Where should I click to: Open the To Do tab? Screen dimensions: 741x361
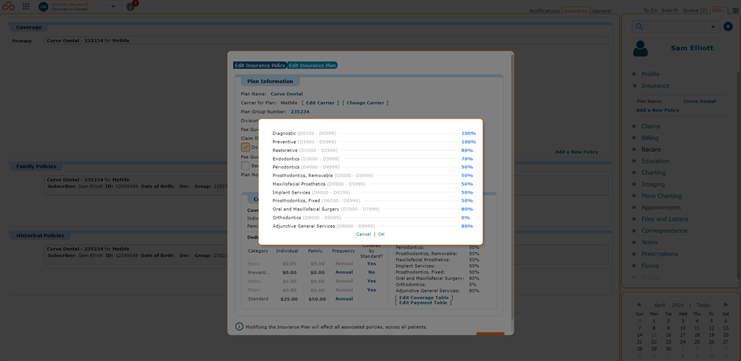tap(650, 10)
